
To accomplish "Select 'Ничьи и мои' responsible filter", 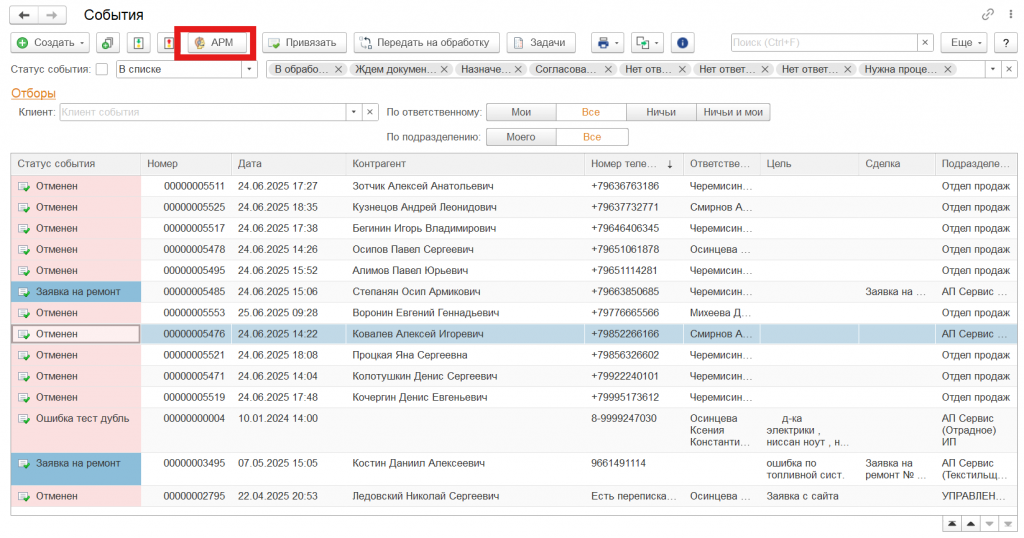I will coord(733,112).
